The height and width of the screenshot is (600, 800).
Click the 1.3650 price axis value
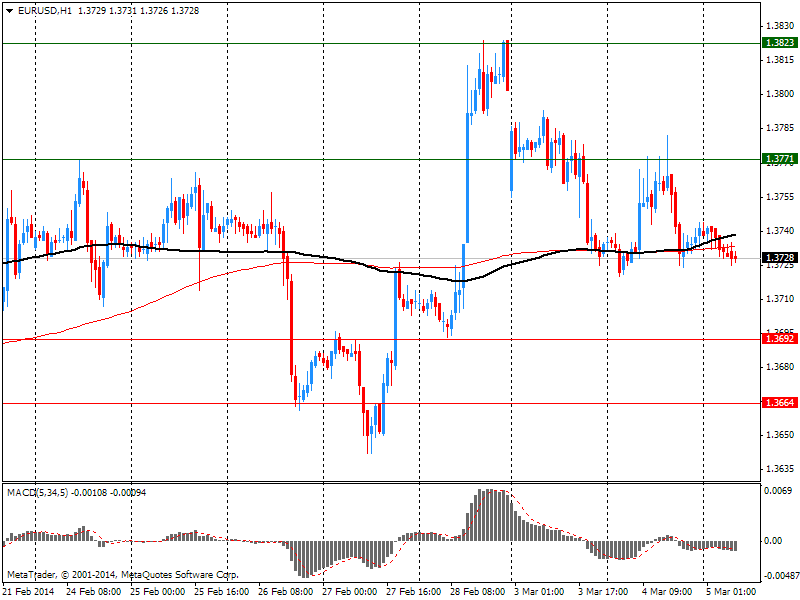point(780,435)
